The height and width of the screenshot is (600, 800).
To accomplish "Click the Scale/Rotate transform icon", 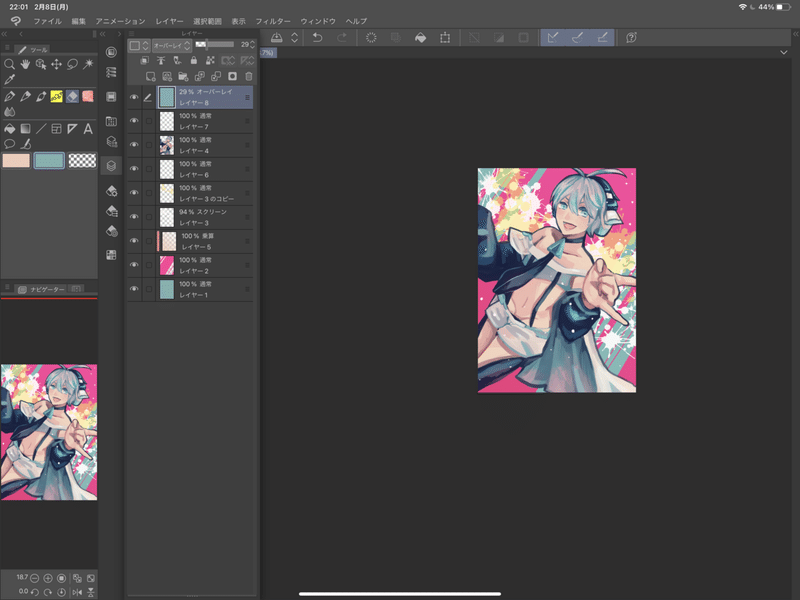I will [x=445, y=37].
